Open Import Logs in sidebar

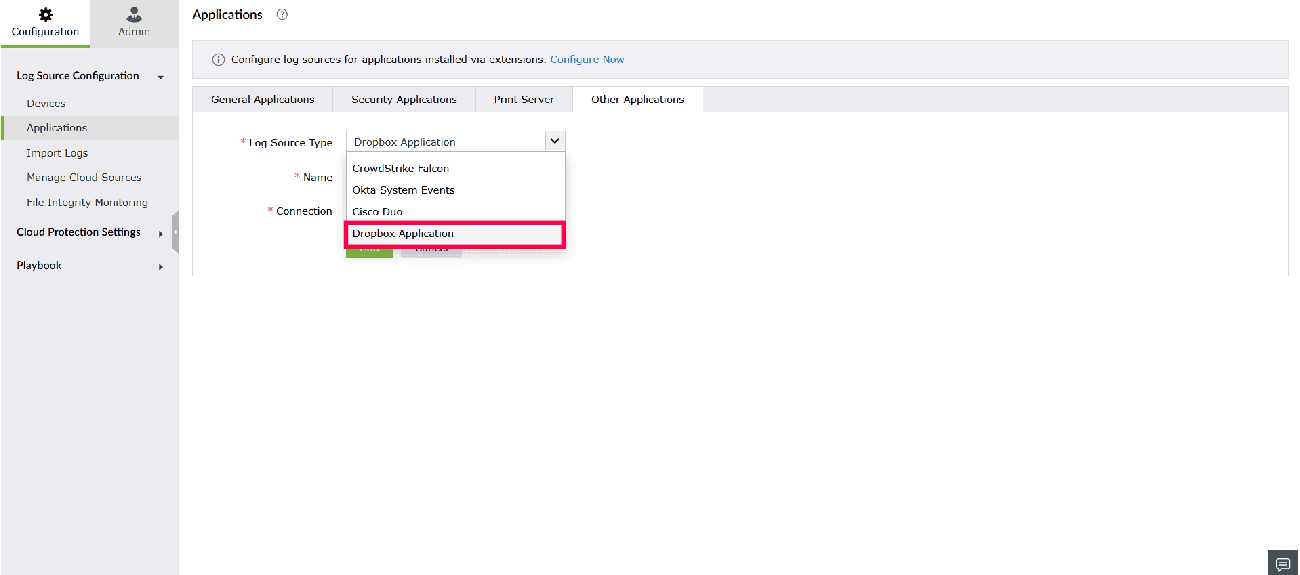click(x=57, y=153)
